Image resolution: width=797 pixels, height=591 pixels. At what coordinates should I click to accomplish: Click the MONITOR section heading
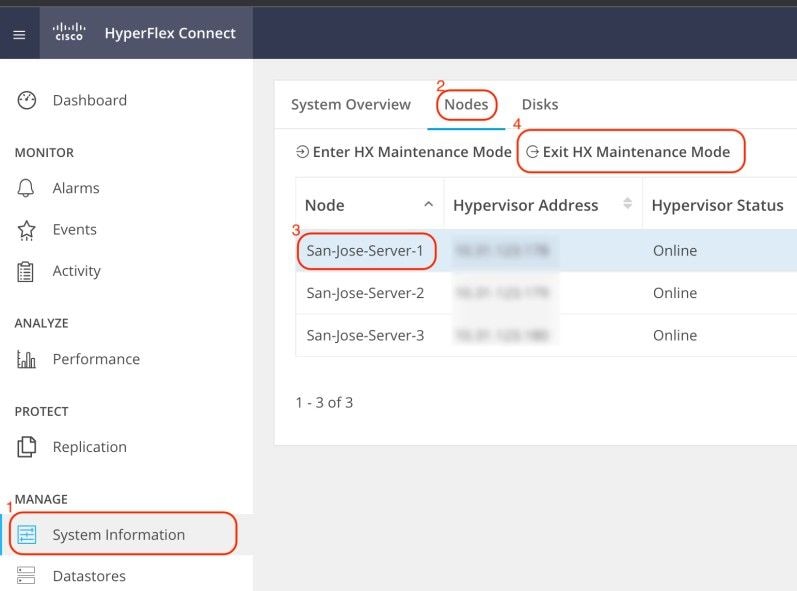(44, 152)
